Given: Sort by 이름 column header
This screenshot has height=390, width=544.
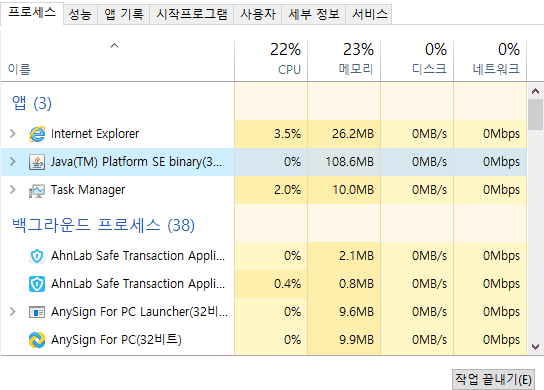Looking at the screenshot, I should (x=117, y=60).
